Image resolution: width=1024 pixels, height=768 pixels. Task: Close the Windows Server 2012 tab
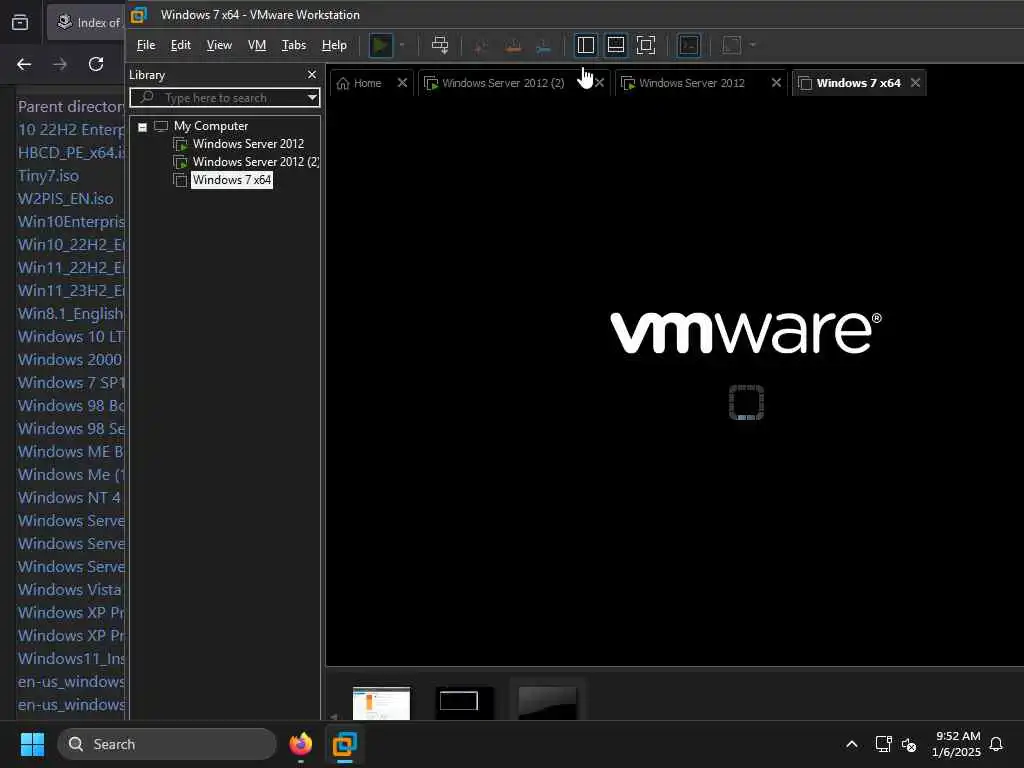(776, 83)
